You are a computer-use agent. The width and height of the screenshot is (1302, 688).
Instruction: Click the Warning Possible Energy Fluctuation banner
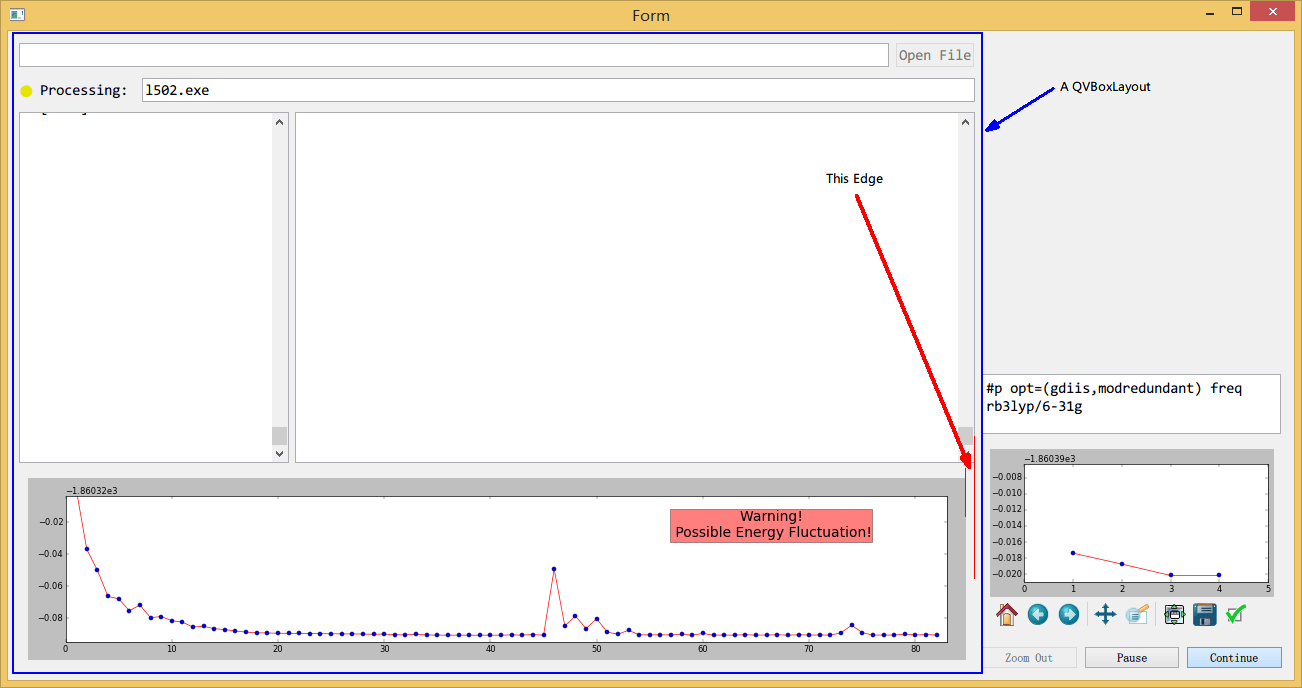(771, 524)
